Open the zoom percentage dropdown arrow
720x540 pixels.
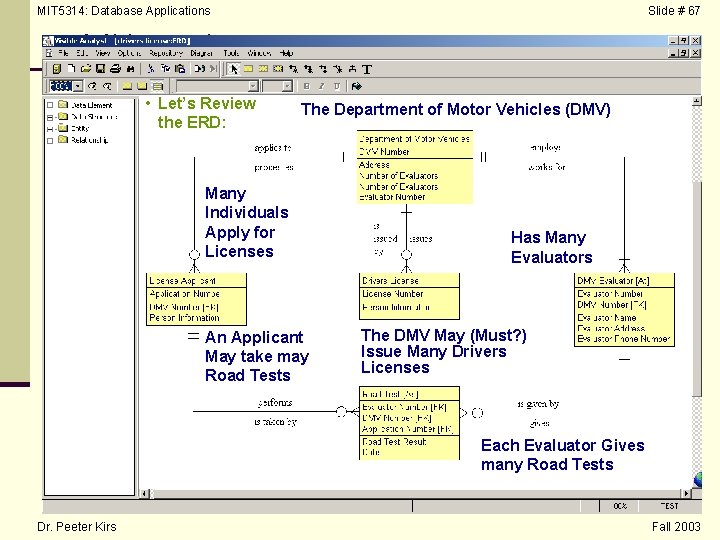[78, 86]
